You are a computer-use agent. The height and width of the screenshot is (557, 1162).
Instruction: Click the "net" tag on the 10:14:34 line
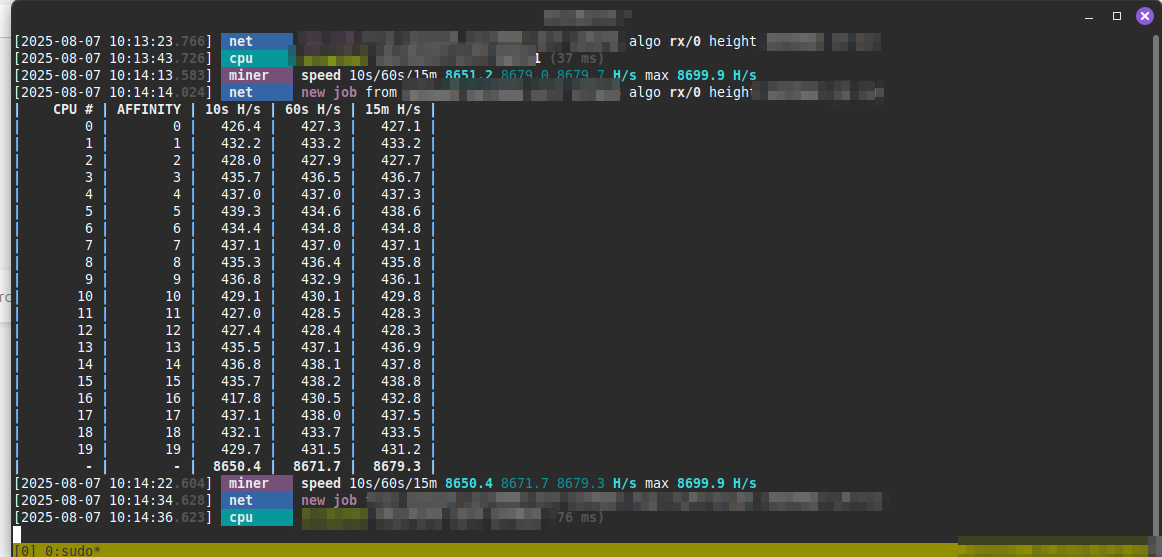pyautogui.click(x=256, y=501)
